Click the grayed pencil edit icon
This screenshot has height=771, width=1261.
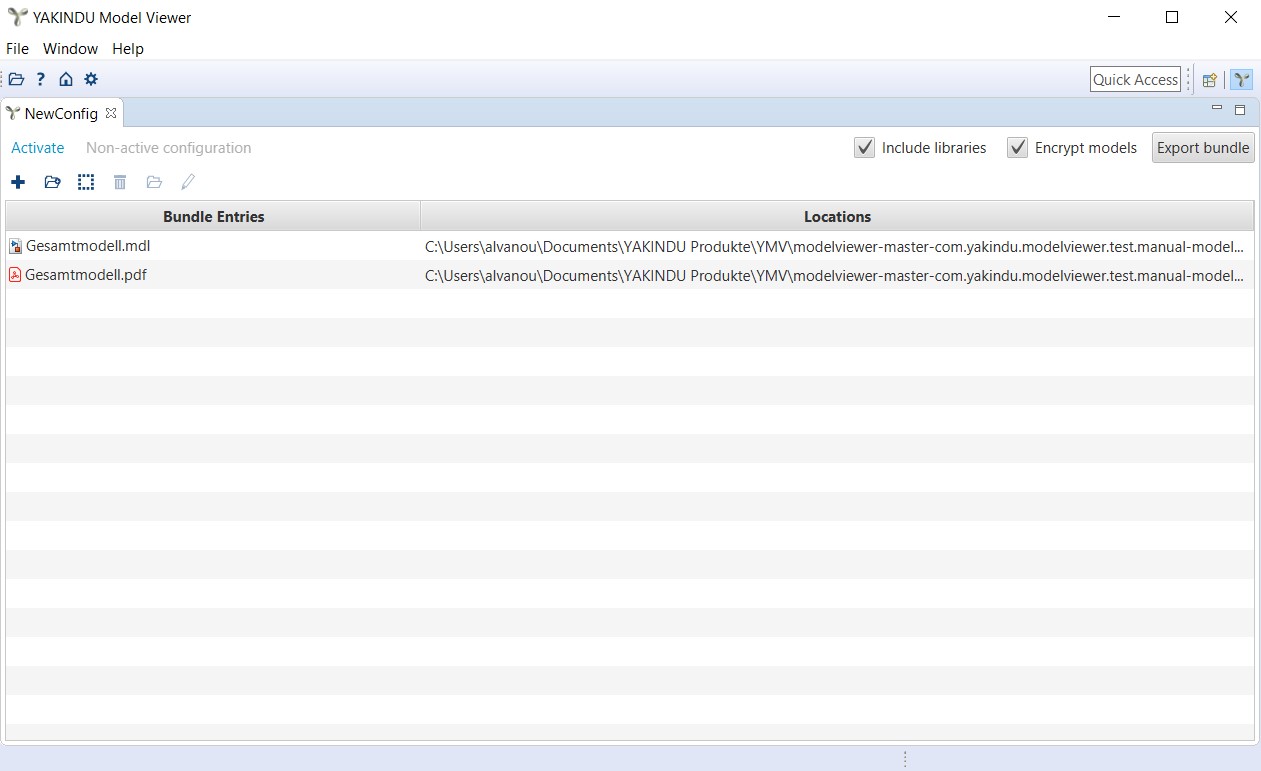(188, 182)
